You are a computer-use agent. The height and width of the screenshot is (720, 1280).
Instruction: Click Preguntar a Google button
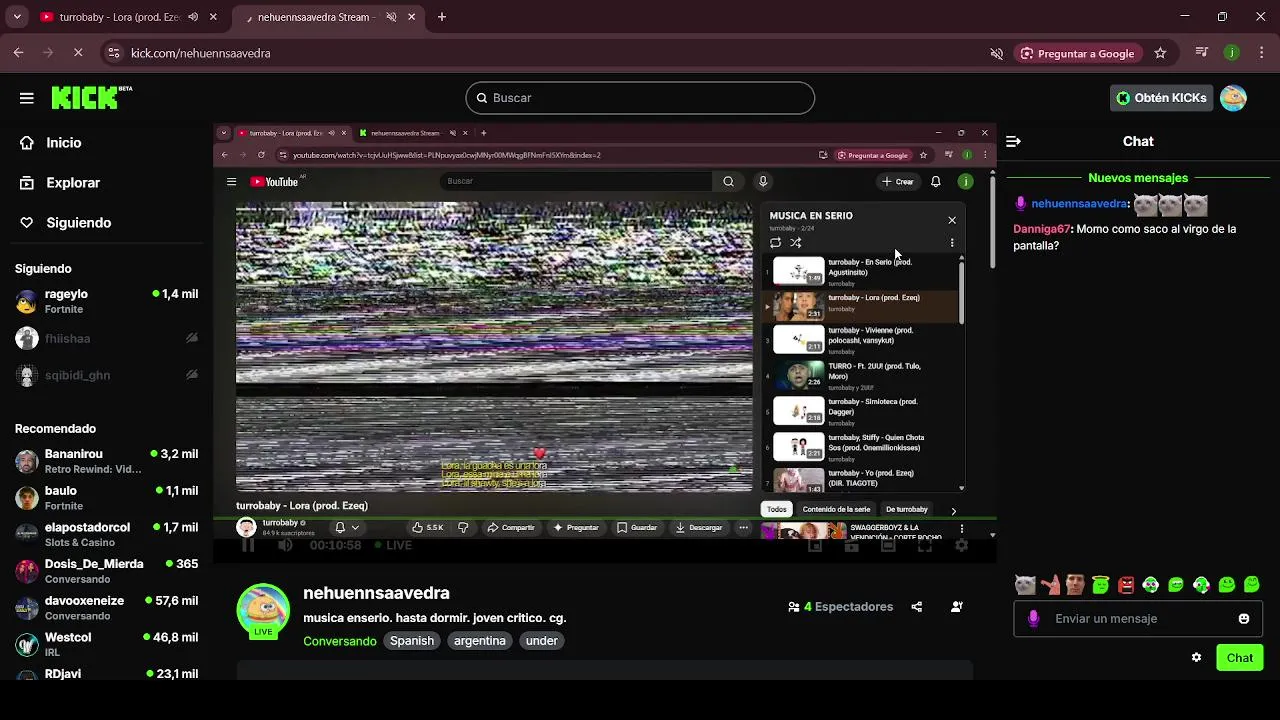(x=1078, y=53)
